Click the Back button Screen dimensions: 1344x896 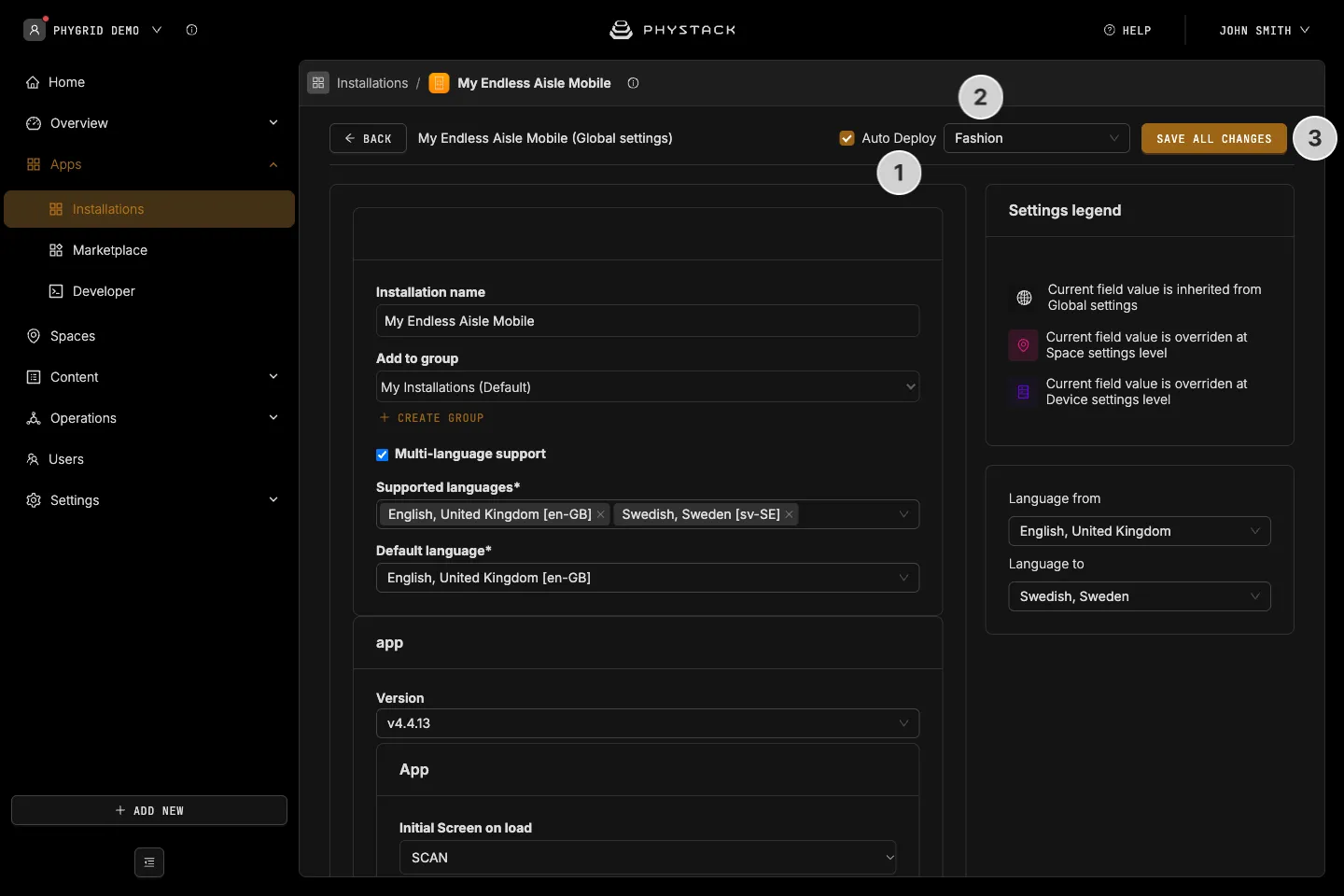pos(368,138)
